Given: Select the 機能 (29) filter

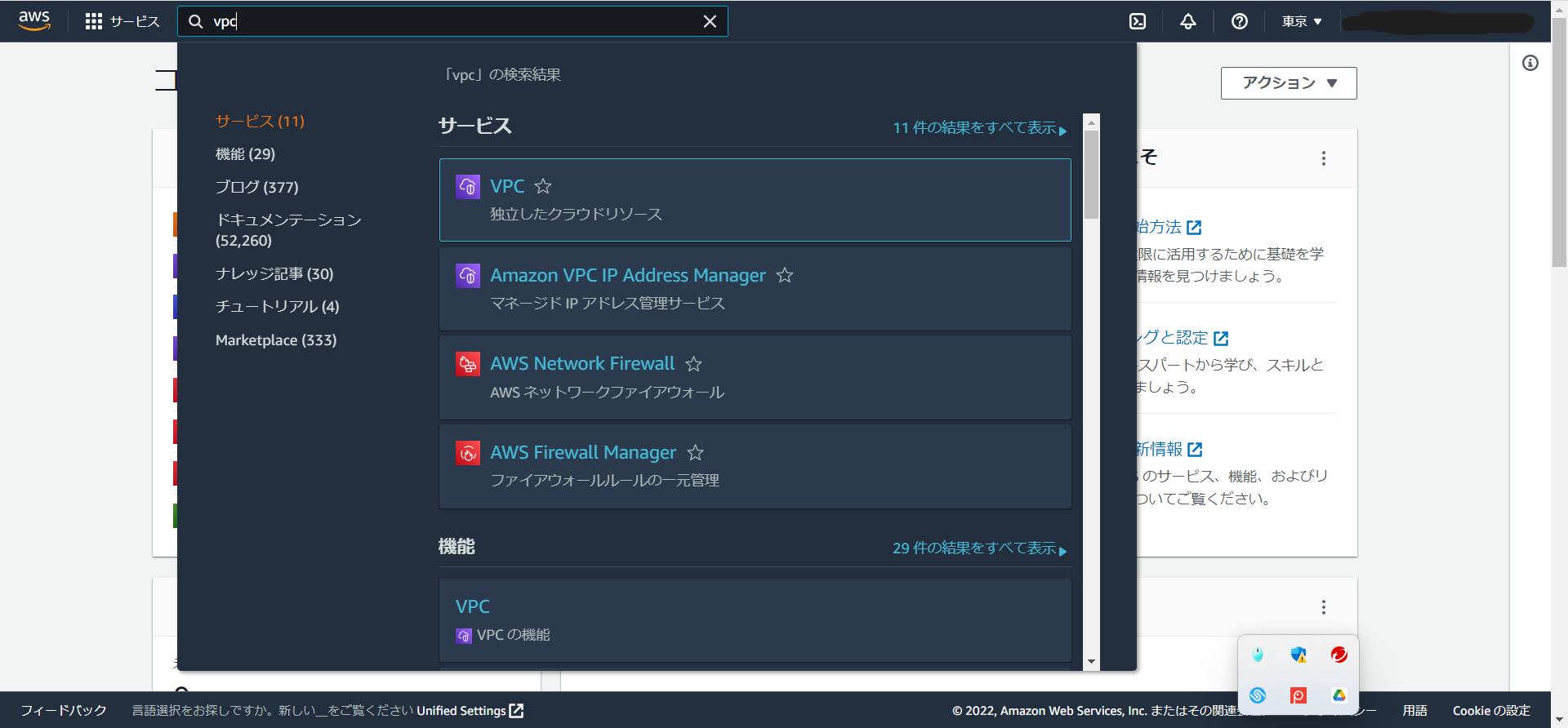Looking at the screenshot, I should coord(245,153).
